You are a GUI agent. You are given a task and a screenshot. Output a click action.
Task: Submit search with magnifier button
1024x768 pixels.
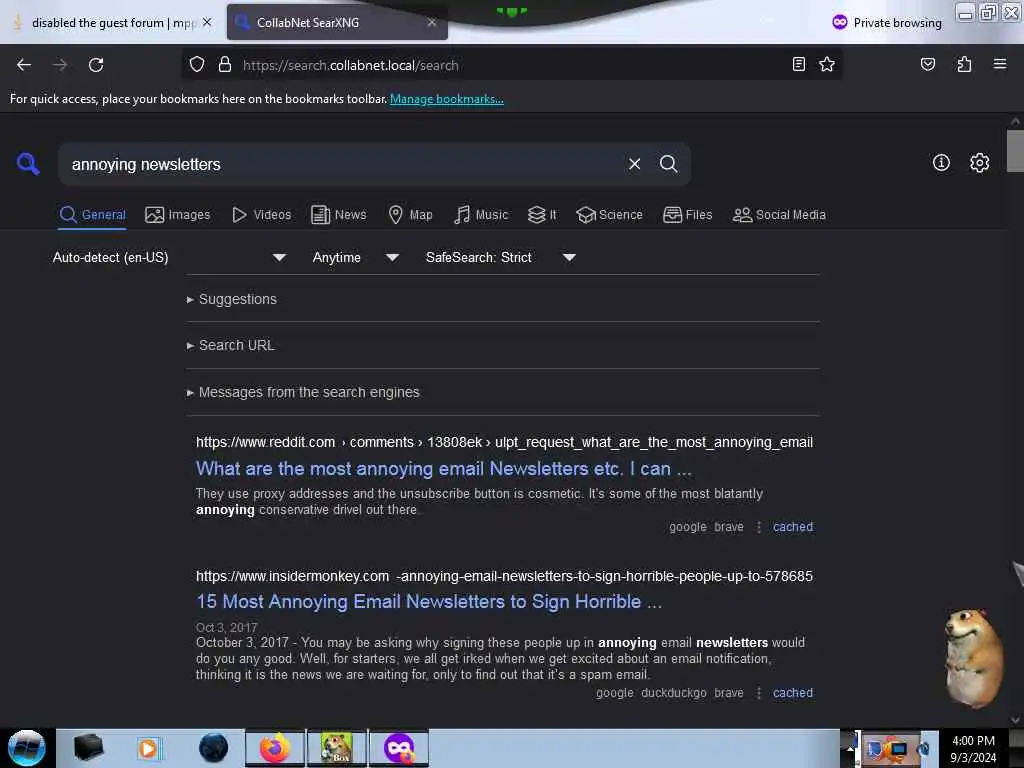[668, 164]
